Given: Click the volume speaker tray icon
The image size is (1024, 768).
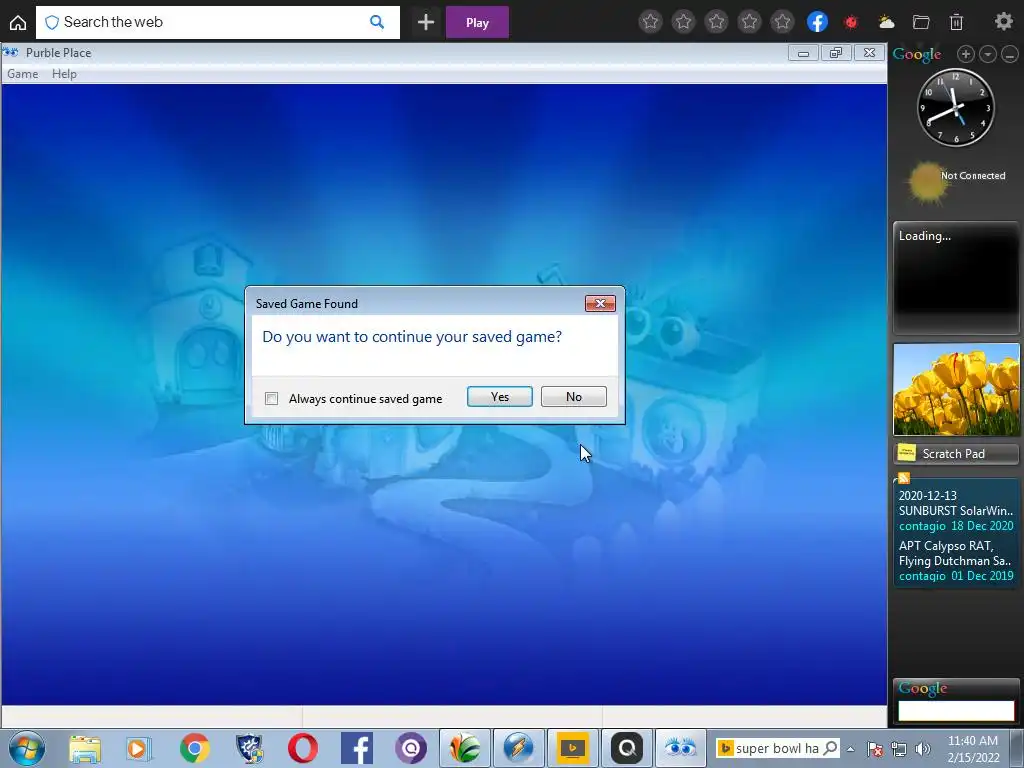Looking at the screenshot, I should point(923,748).
